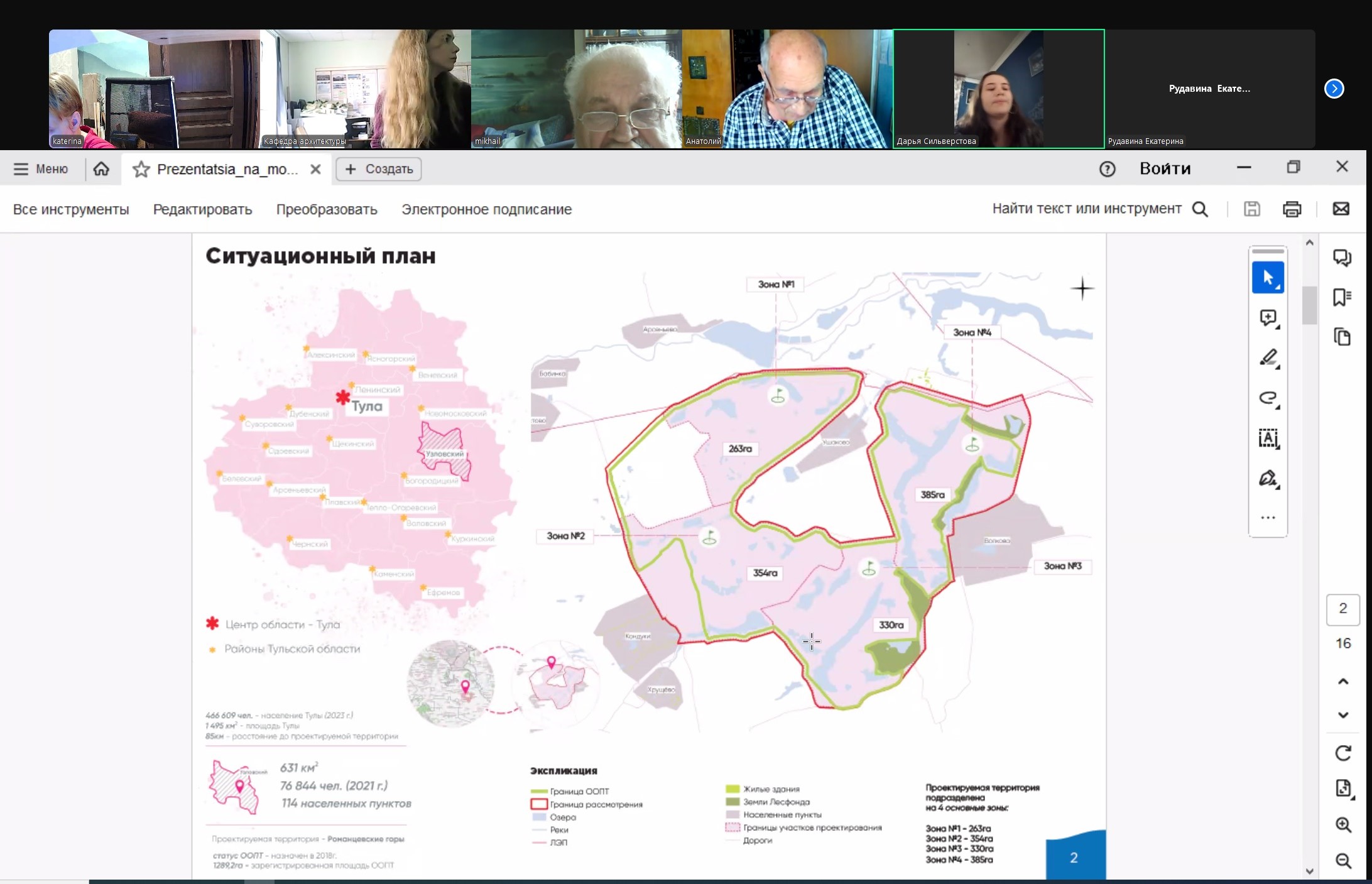Open the Меню hamburger menu

(x=41, y=169)
